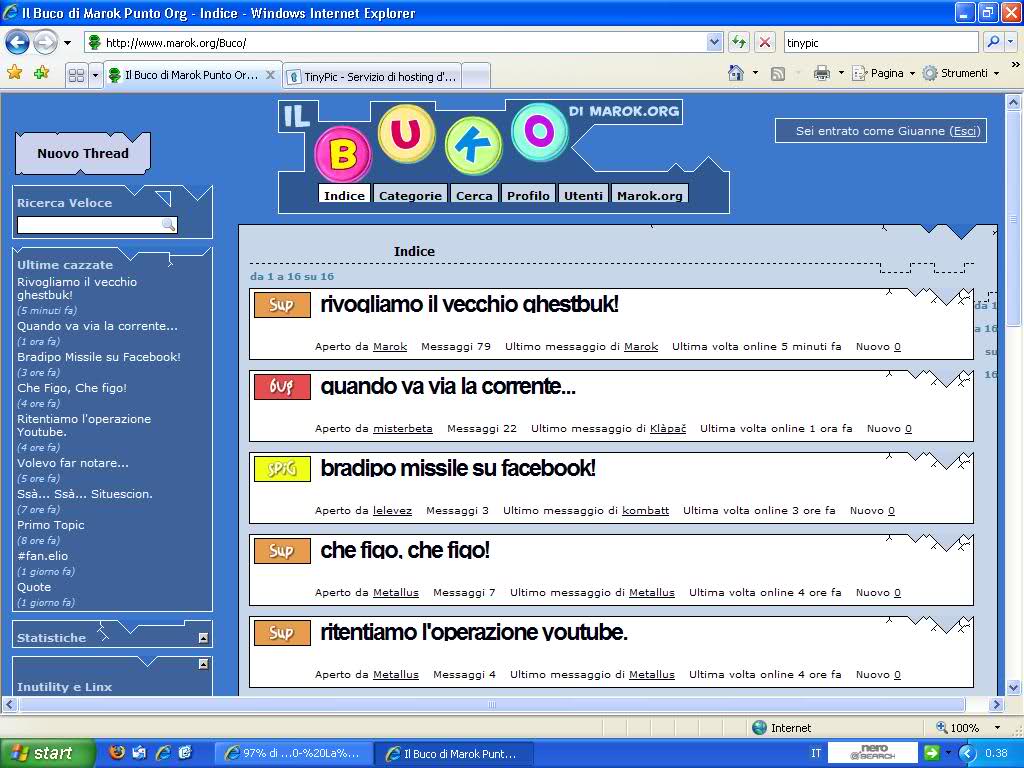Open thread ritentiamo l'operazione youtube.
Viewport: 1024px width, 768px height.
tap(474, 632)
